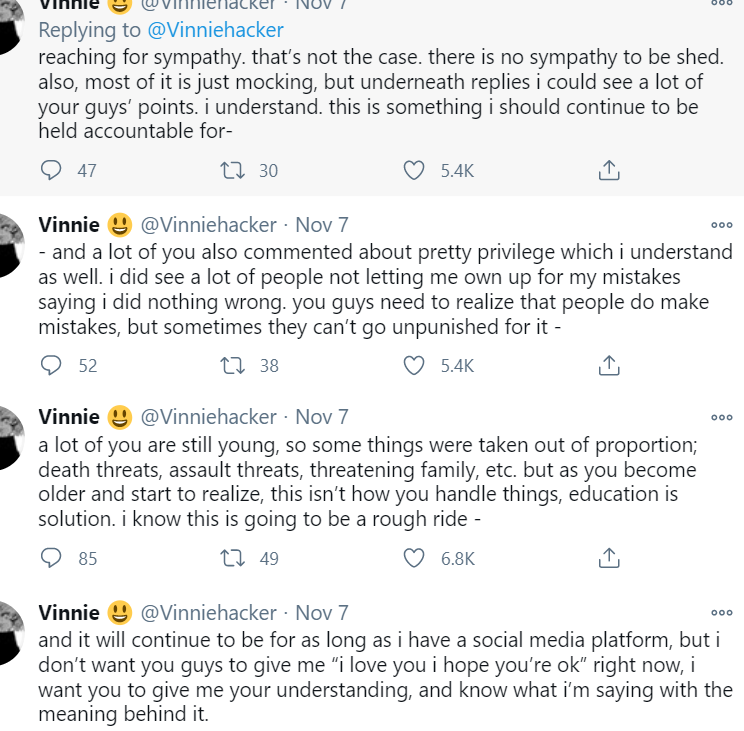744x731 pixels.
Task: Open more options on pretty privilege tweet
Action: pyautogui.click(x=722, y=225)
